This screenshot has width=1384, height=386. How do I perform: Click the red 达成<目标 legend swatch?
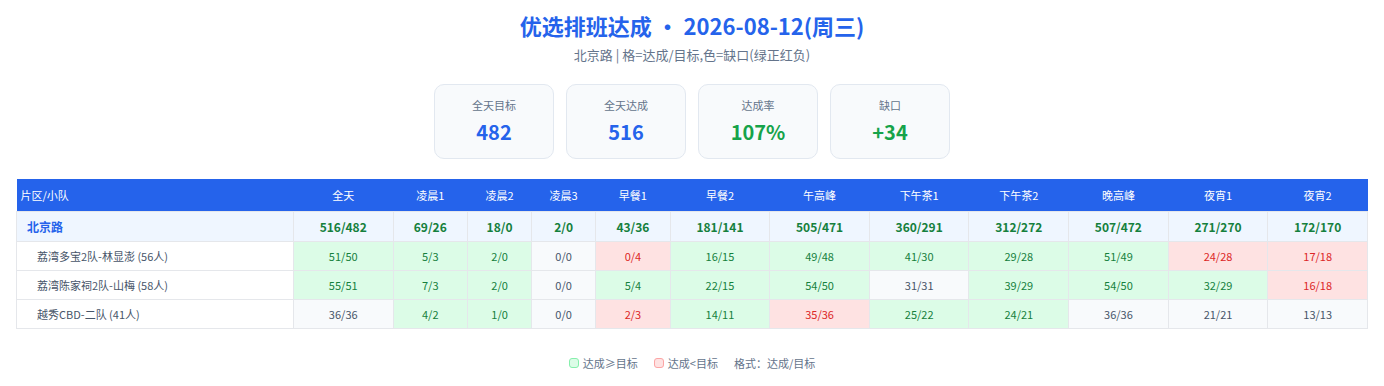coord(659,364)
